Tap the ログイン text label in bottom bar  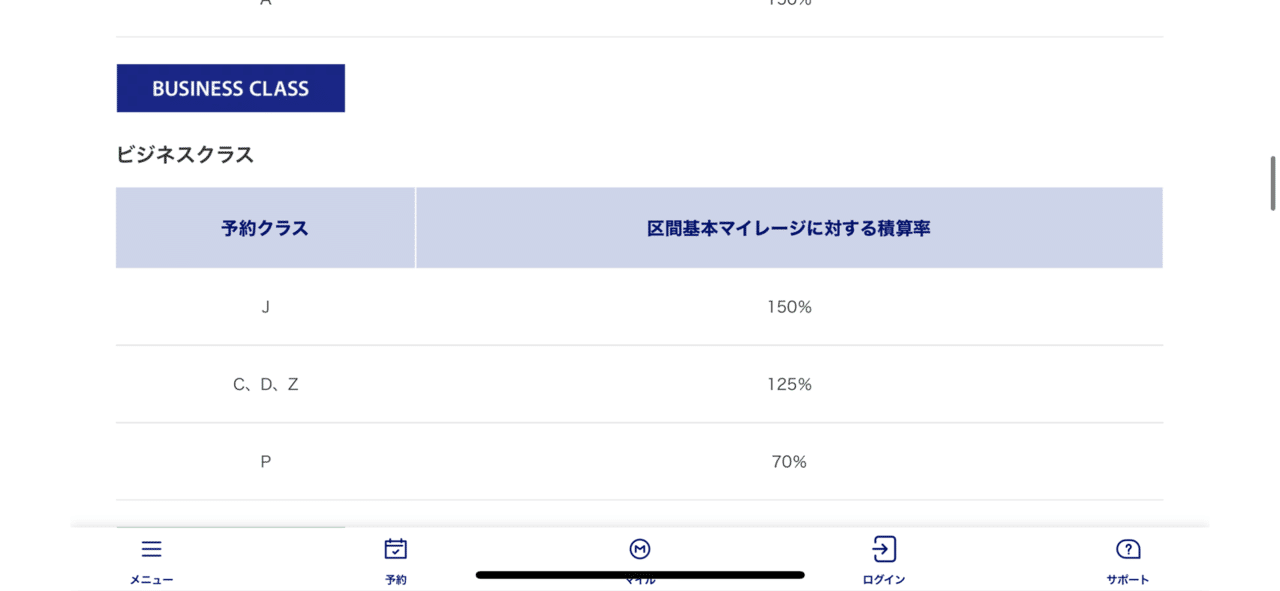point(884,580)
